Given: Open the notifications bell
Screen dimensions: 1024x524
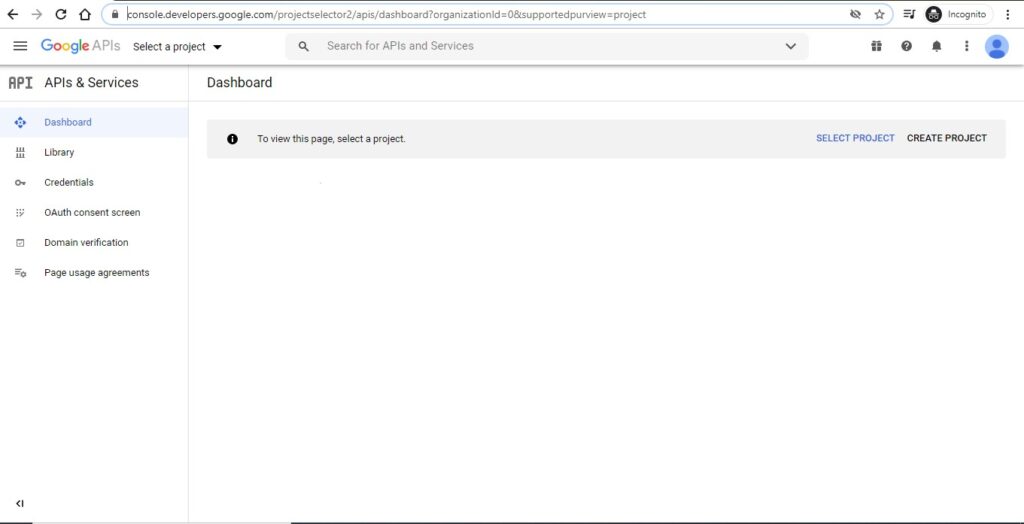Looking at the screenshot, I should [x=937, y=46].
